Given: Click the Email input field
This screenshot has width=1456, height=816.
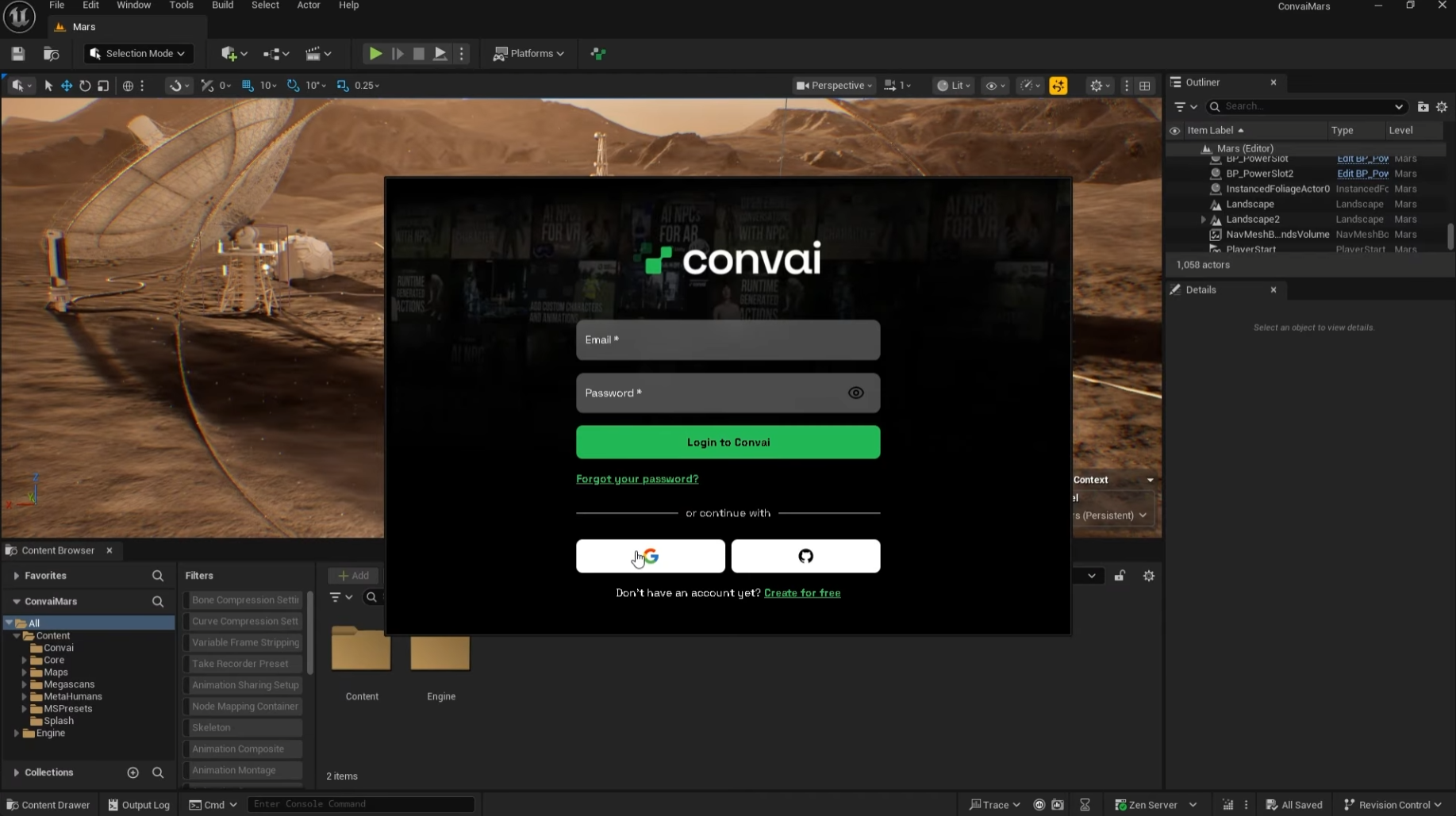Looking at the screenshot, I should pos(728,339).
